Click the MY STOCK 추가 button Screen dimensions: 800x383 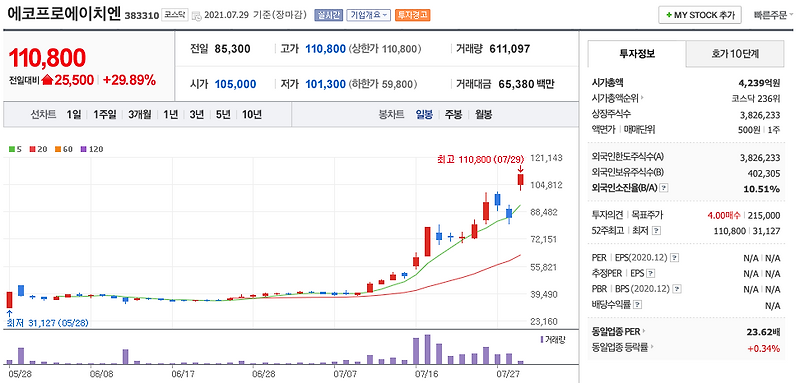[x=699, y=15]
